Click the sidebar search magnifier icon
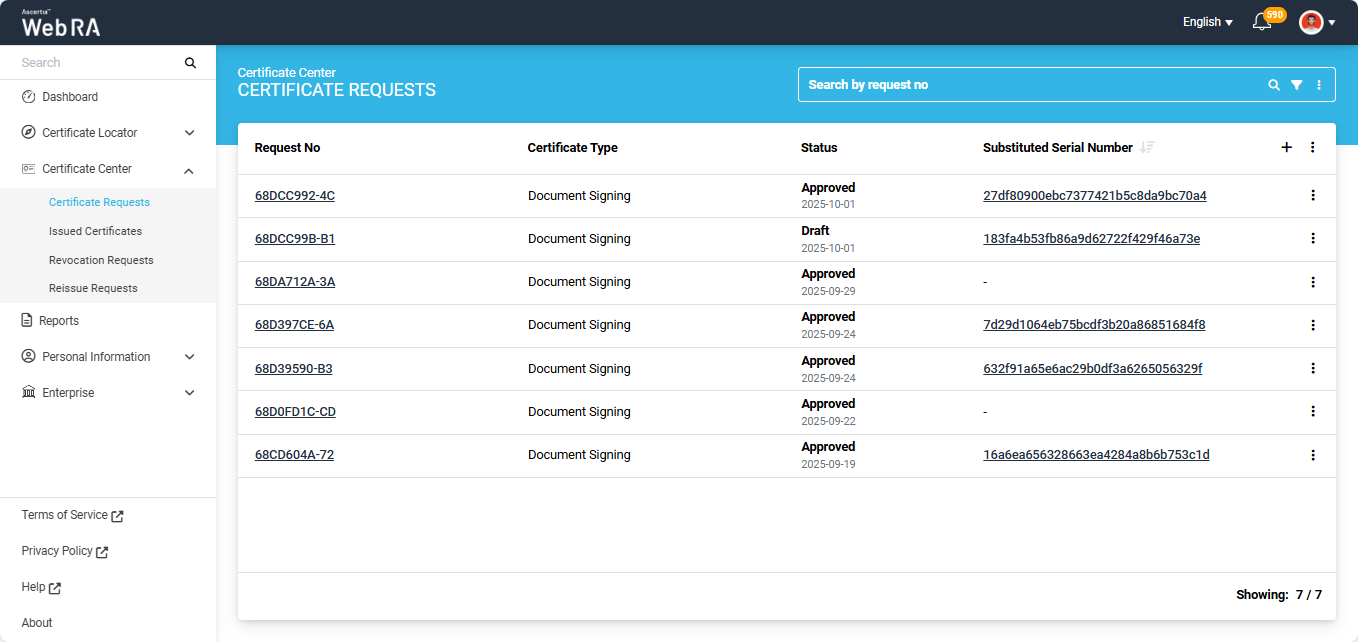 click(x=190, y=63)
